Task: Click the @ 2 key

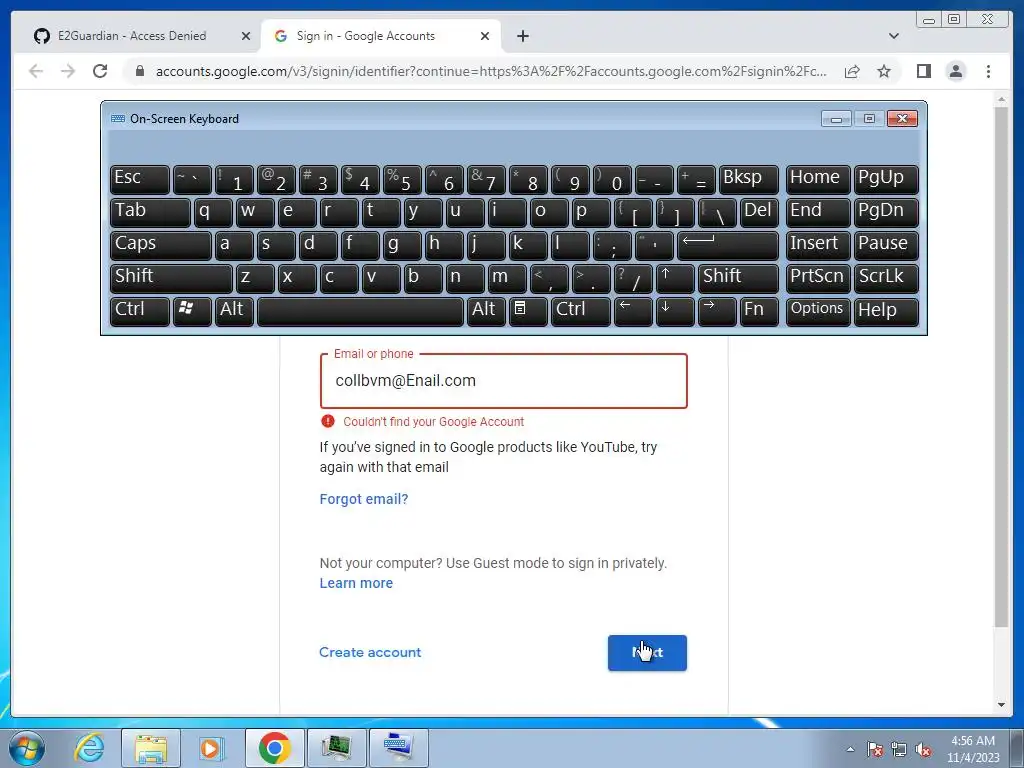Action: pos(276,180)
